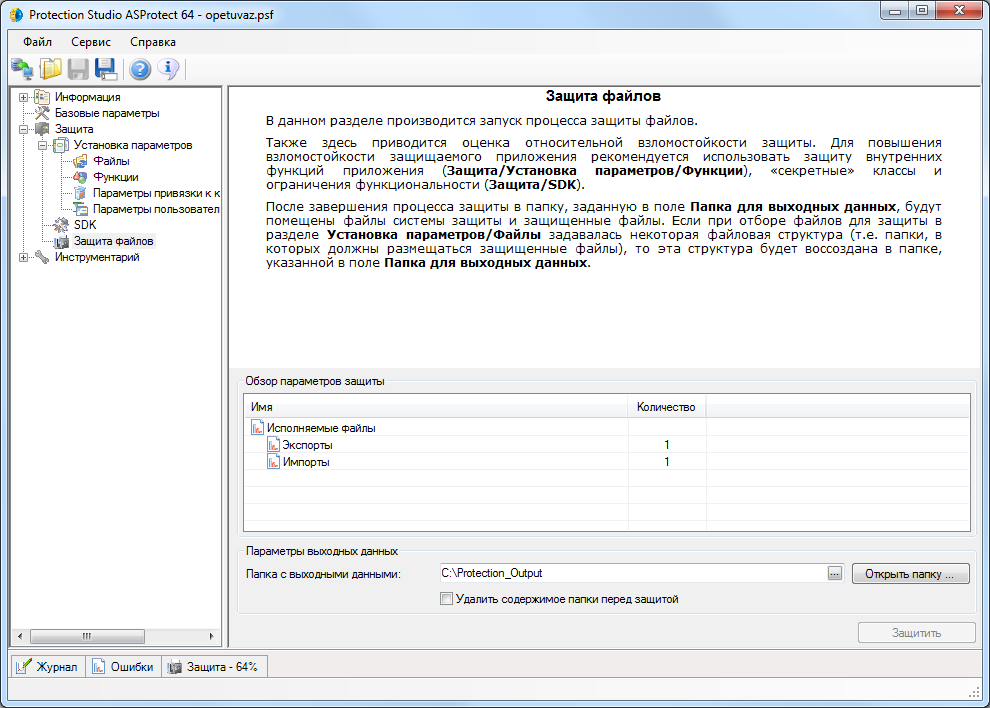Click the grayed-out save floppy icon

78,69
